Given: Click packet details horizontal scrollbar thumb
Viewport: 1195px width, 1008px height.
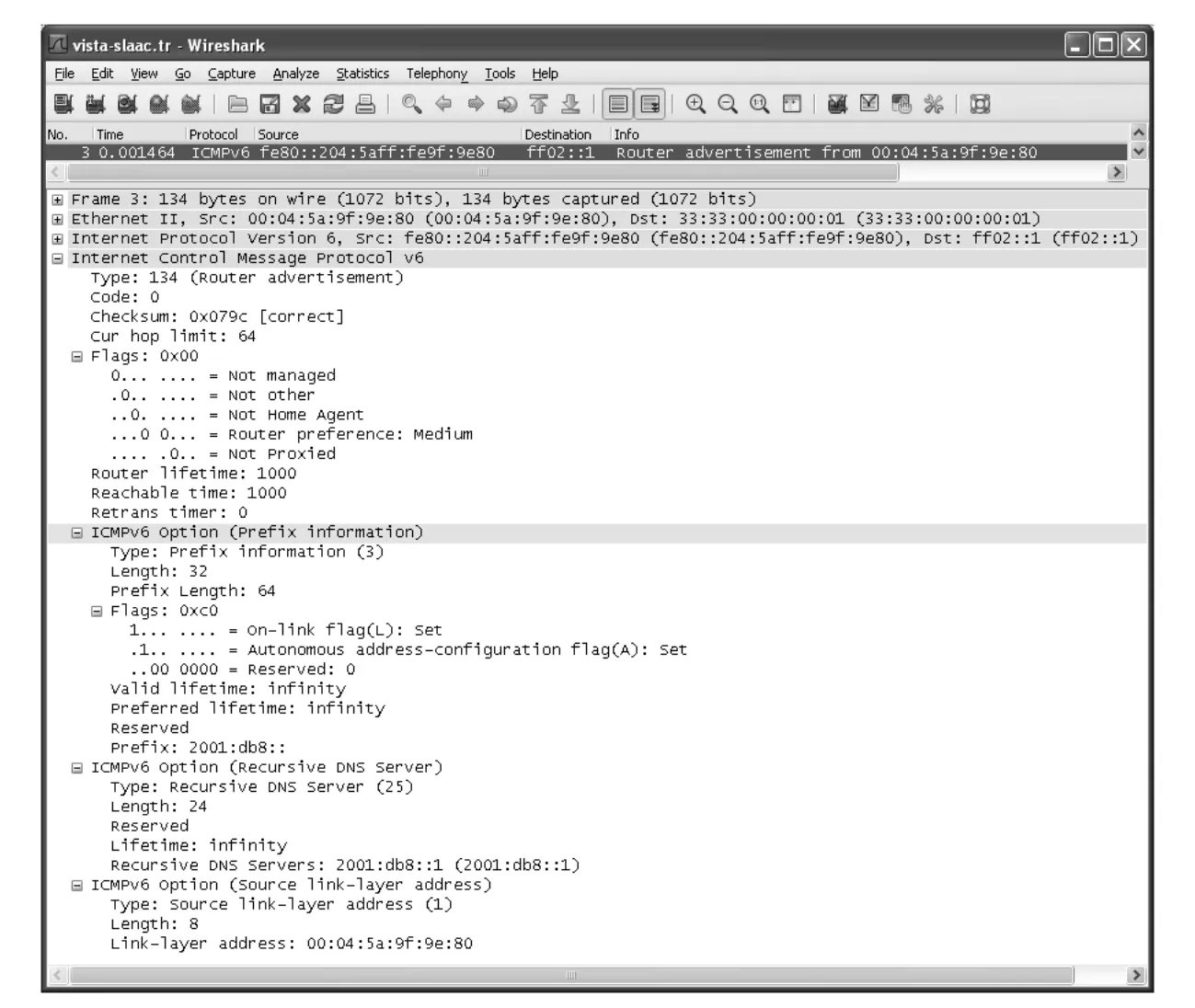Looking at the screenshot, I should 571,975.
